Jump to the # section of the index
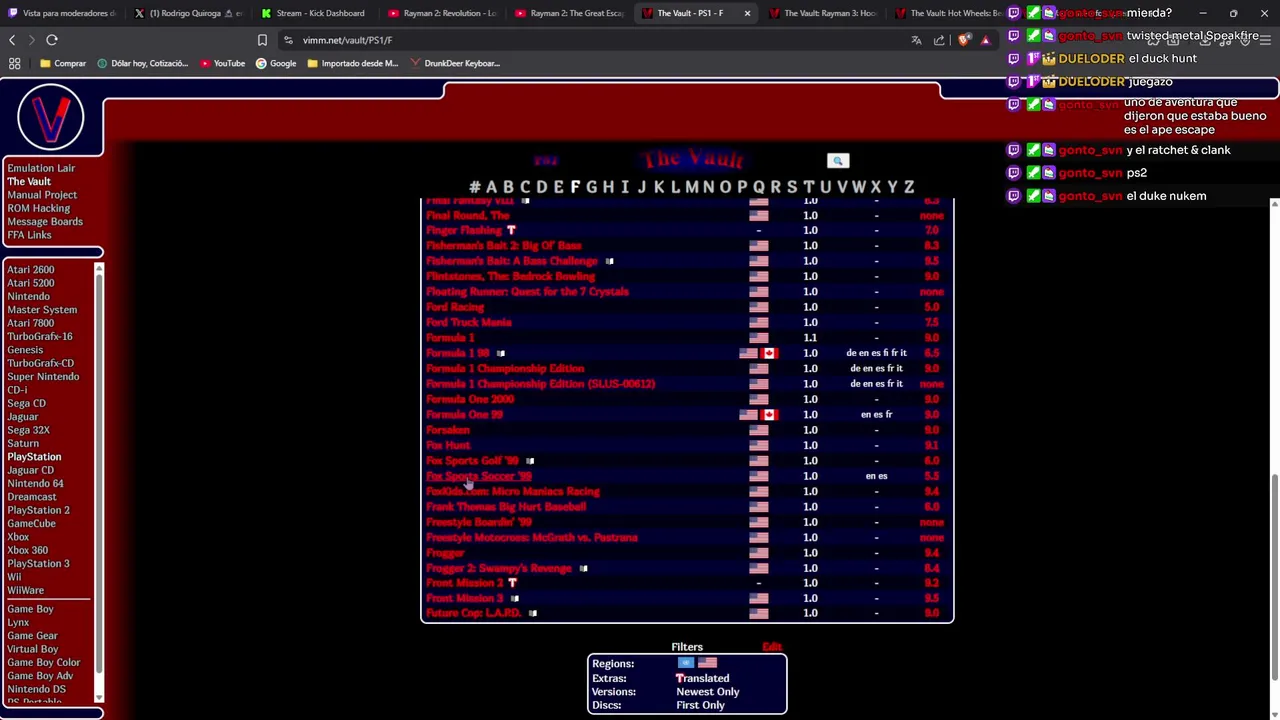This screenshot has width=1280, height=720. click(475, 187)
